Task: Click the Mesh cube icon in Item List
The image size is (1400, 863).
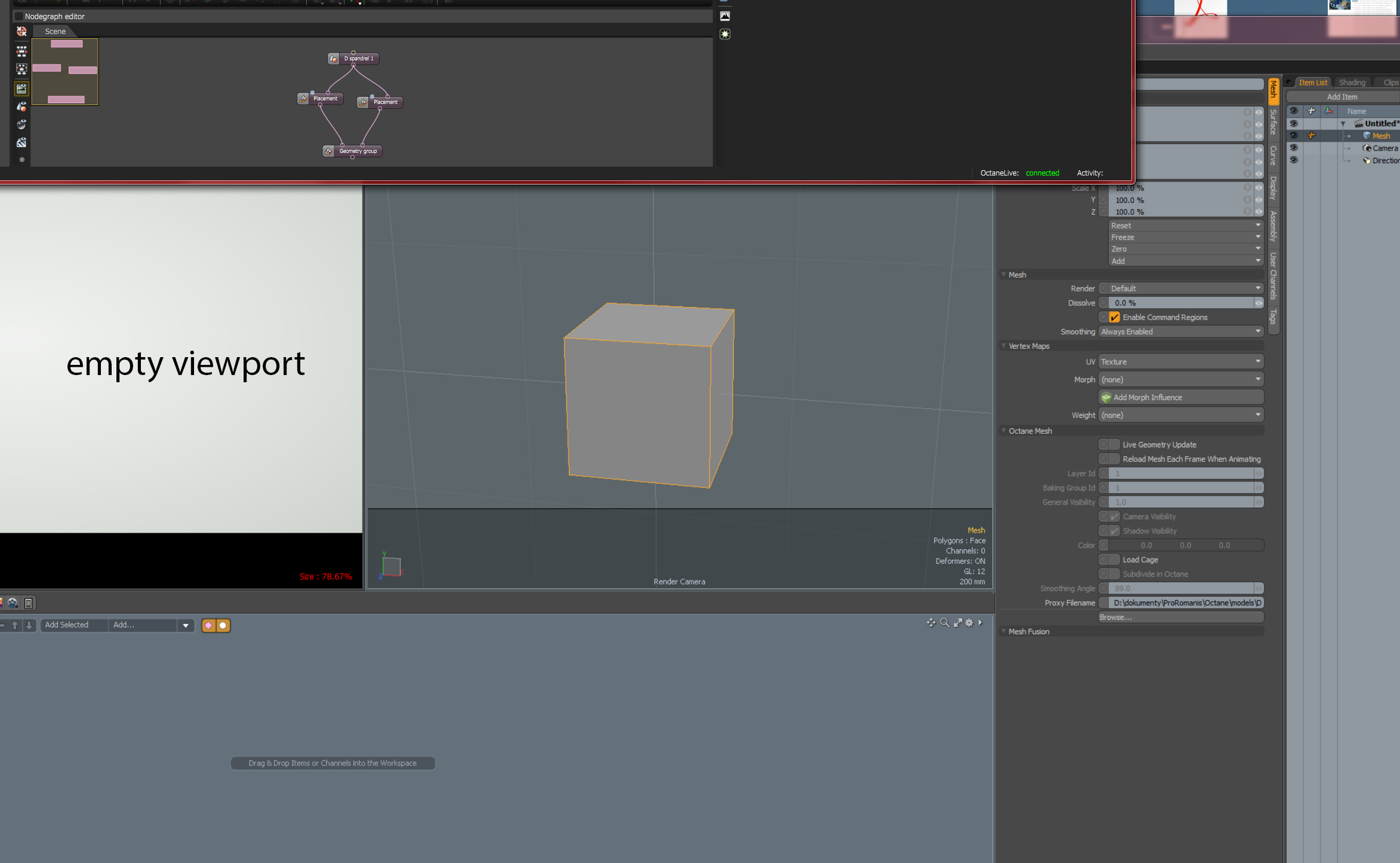Action: pos(1367,136)
